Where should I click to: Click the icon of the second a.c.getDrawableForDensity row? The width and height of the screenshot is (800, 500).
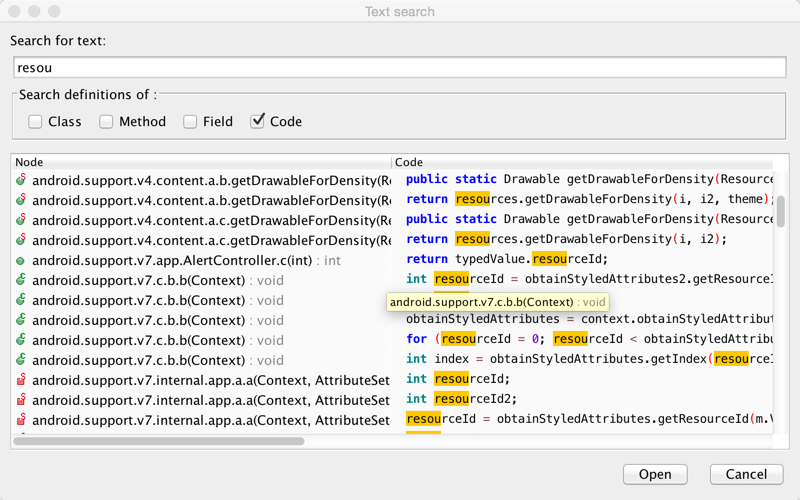coord(21,240)
